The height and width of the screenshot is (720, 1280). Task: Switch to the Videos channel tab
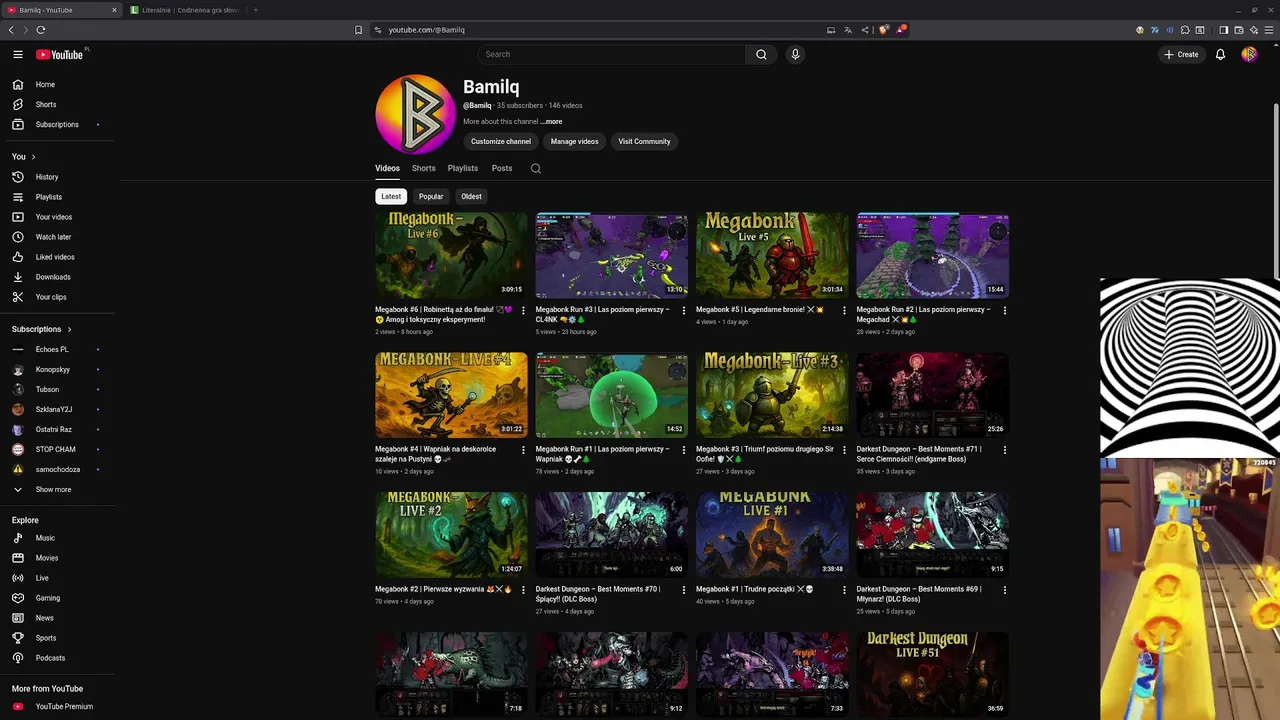387,168
